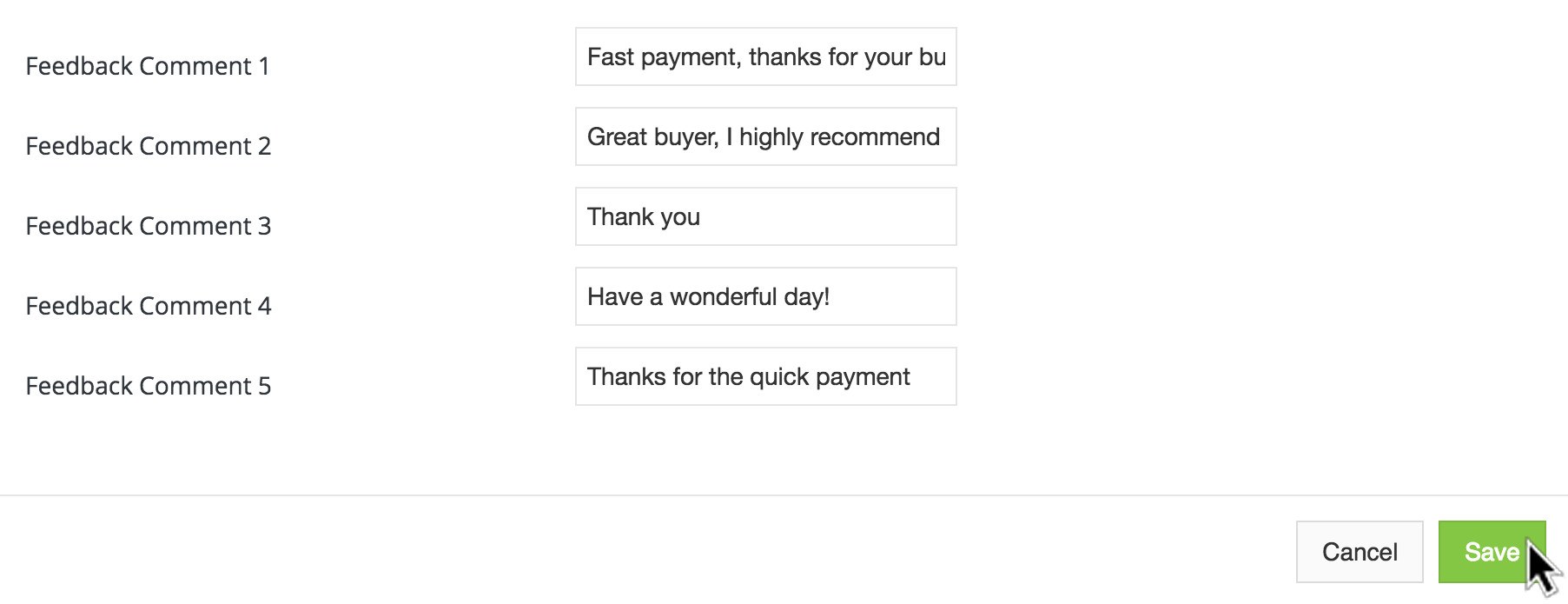Focus the Feedback Comment 1 input field
This screenshot has height=604, width=1568.
pos(765,57)
